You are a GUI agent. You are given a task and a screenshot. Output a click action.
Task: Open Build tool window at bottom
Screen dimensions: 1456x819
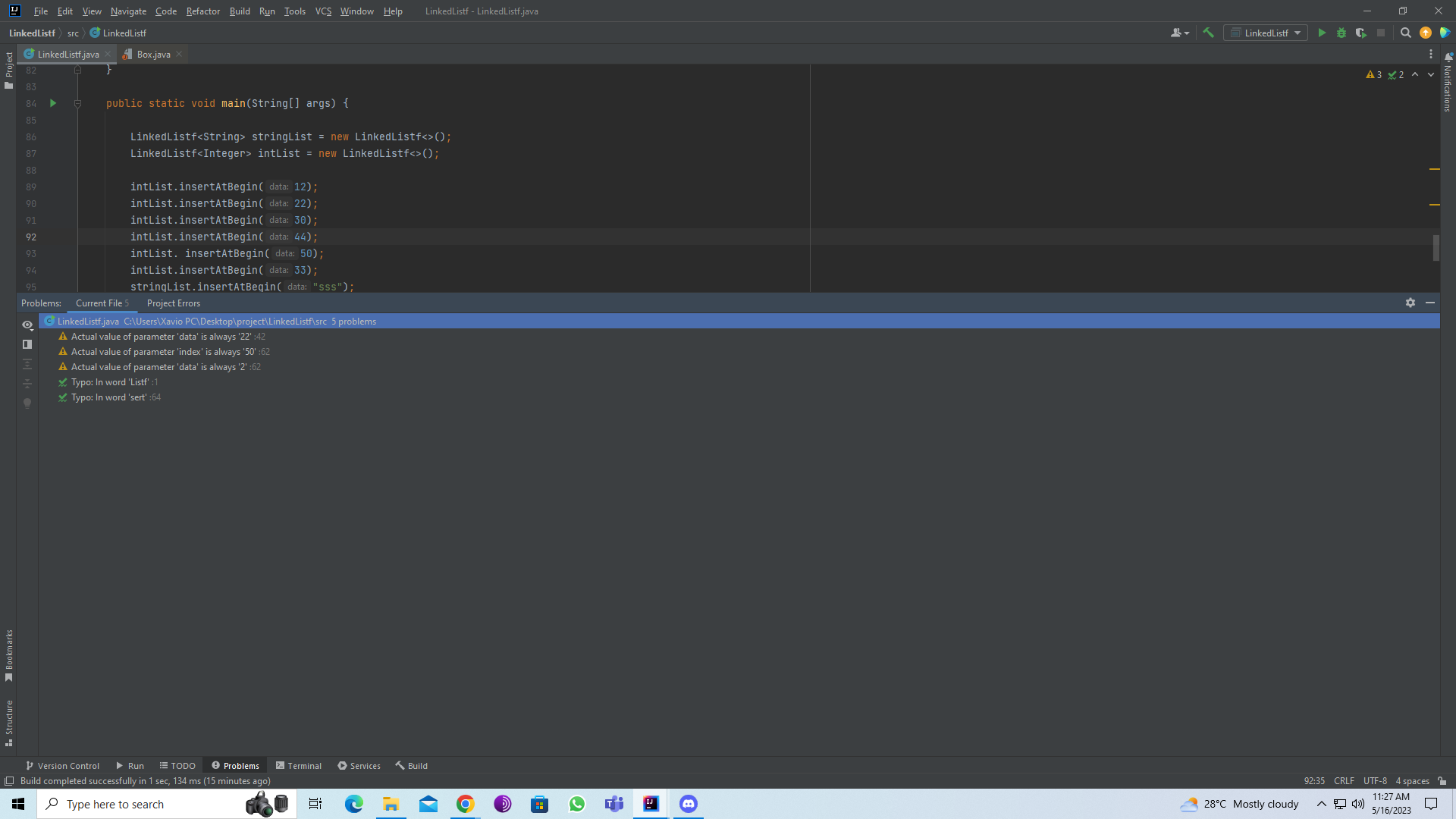tap(411, 766)
